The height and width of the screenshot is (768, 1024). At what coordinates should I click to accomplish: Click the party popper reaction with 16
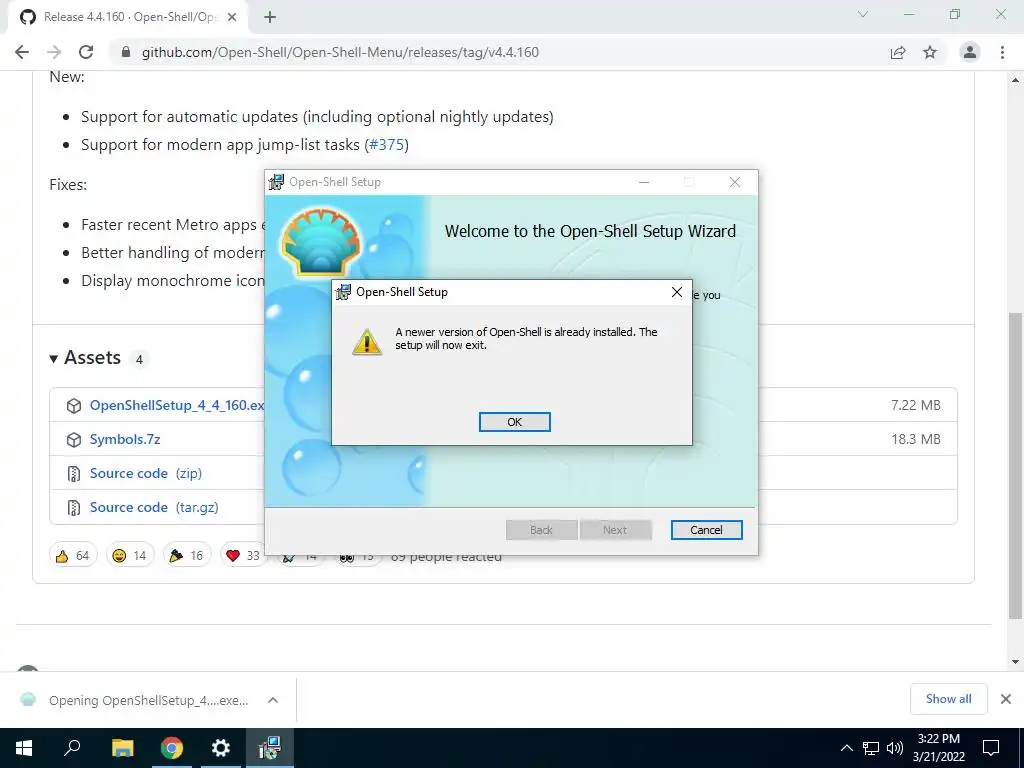(187, 555)
